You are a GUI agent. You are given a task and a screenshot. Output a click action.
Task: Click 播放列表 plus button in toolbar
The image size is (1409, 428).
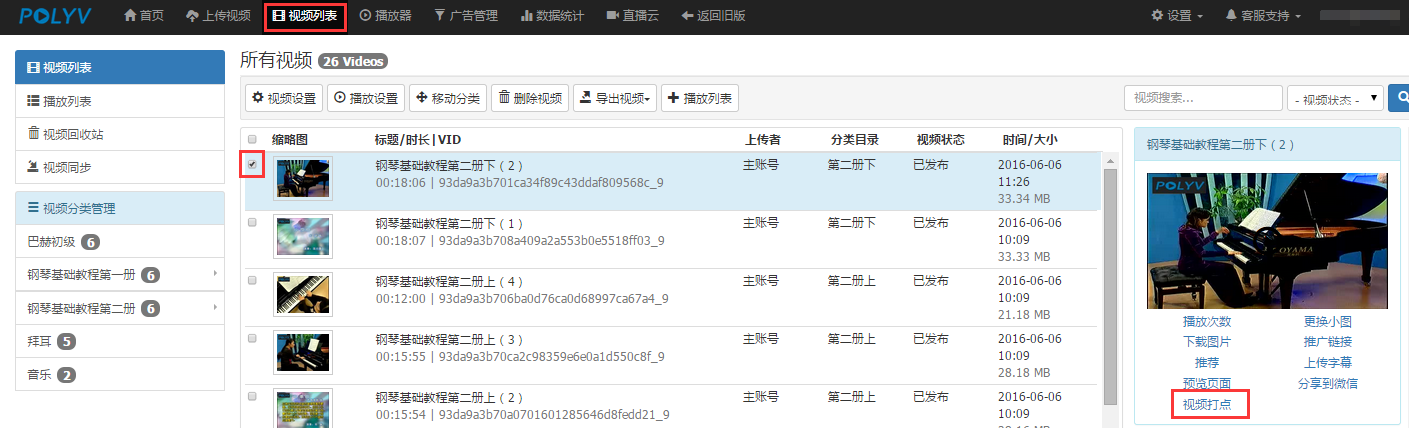pos(699,98)
